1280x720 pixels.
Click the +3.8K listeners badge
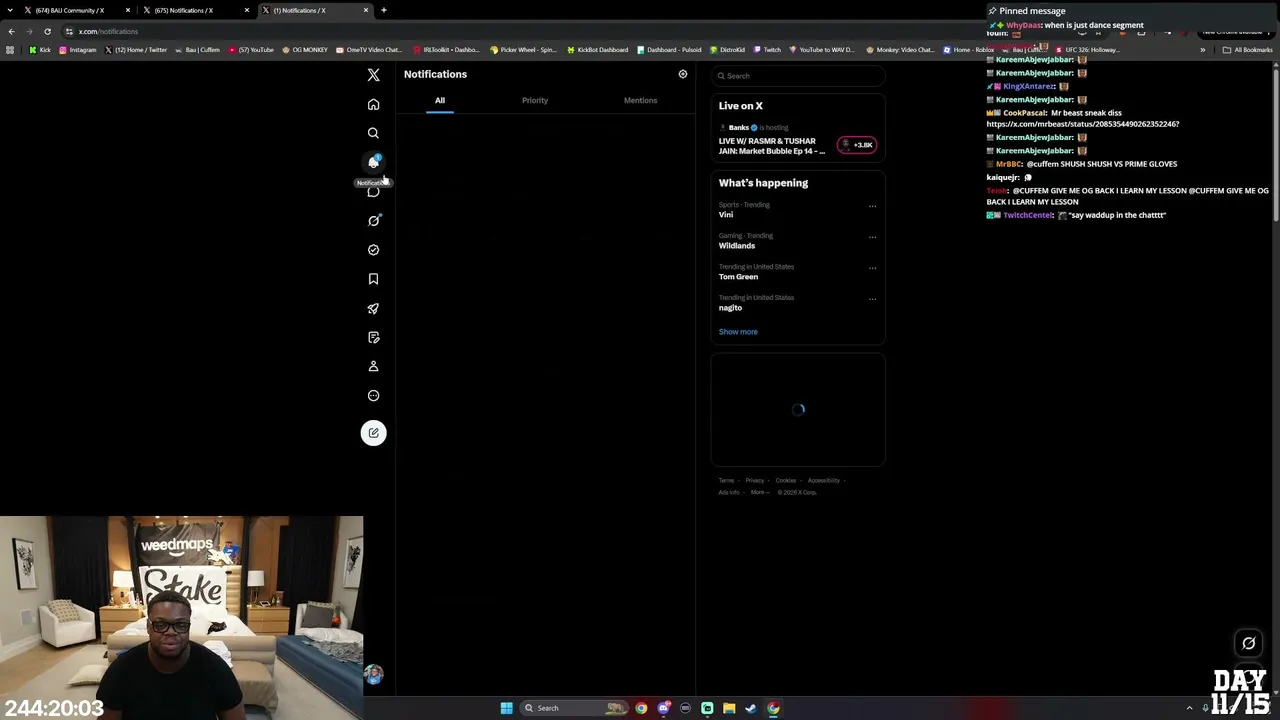(x=857, y=145)
